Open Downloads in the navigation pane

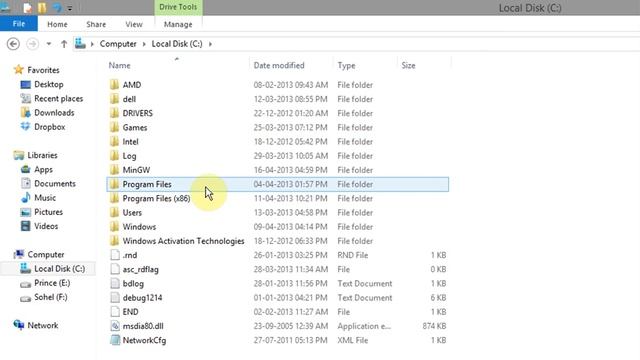pyautogui.click(x=54, y=113)
